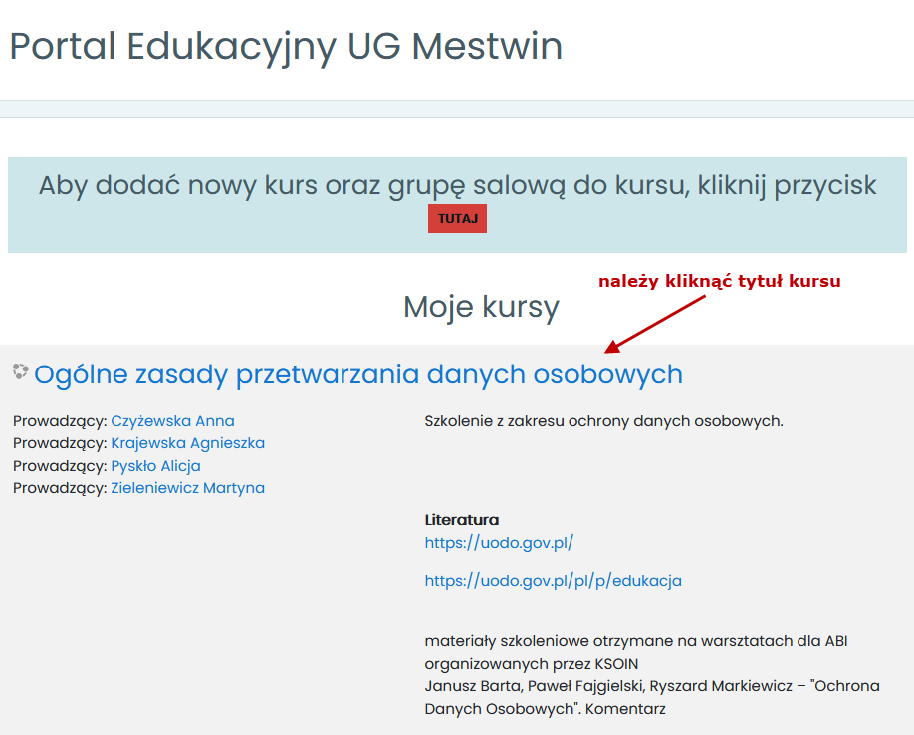
Task: Open the link https://uodo.gov.pl/pl/p/edukacja
Action: coord(552,580)
